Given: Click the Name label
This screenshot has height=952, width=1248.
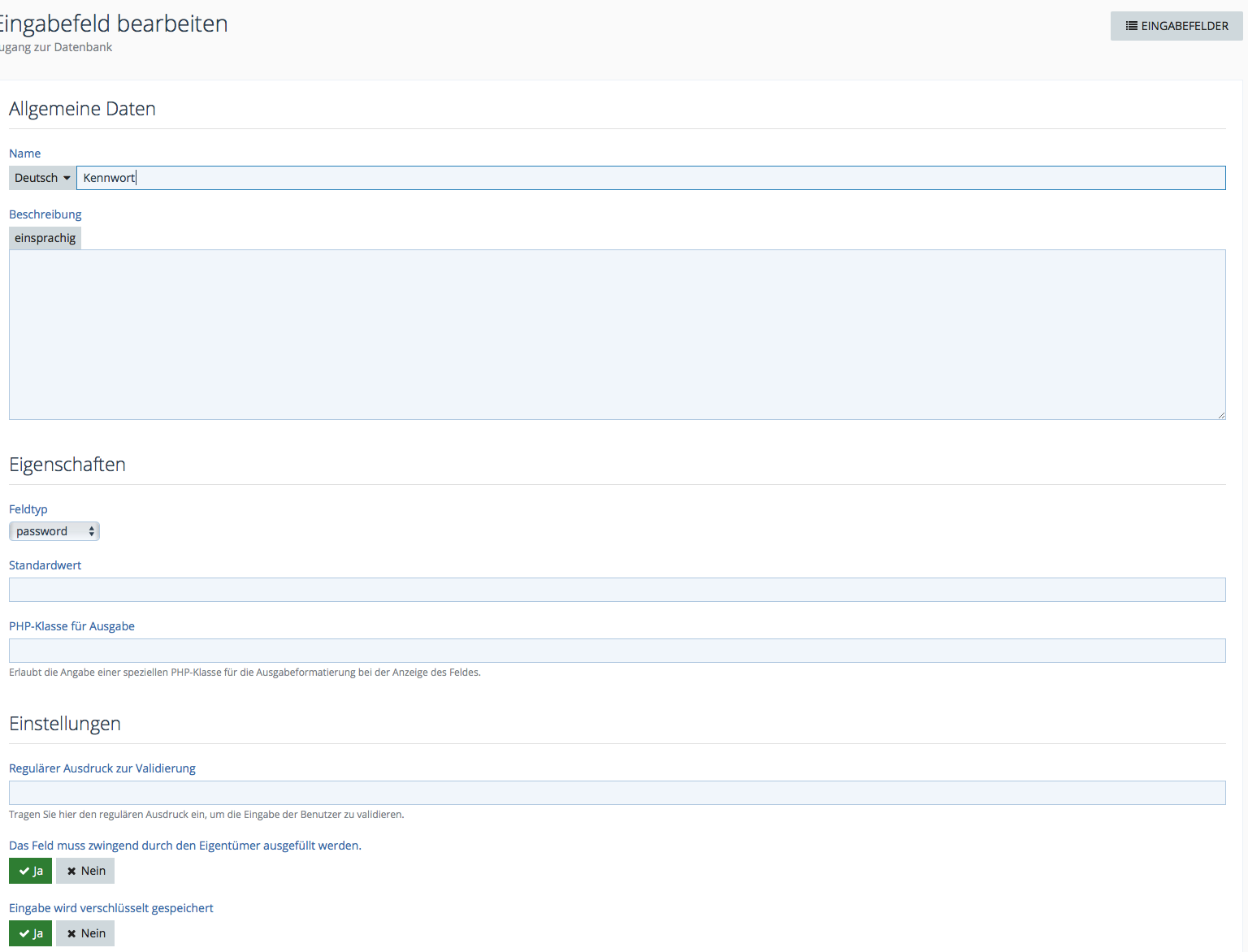Looking at the screenshot, I should tap(24, 154).
